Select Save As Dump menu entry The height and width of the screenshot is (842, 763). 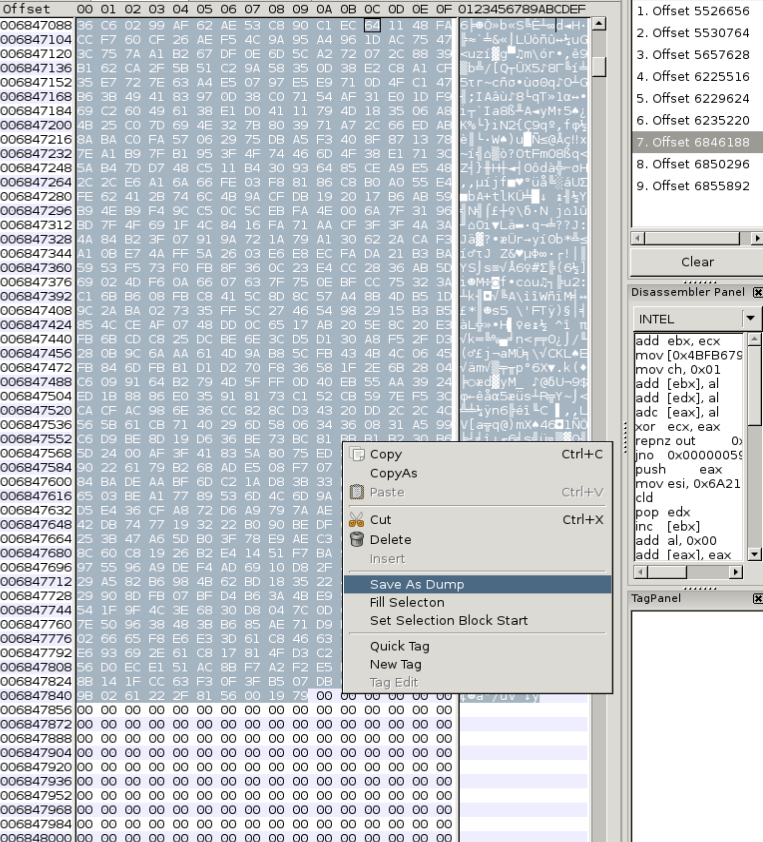477,584
